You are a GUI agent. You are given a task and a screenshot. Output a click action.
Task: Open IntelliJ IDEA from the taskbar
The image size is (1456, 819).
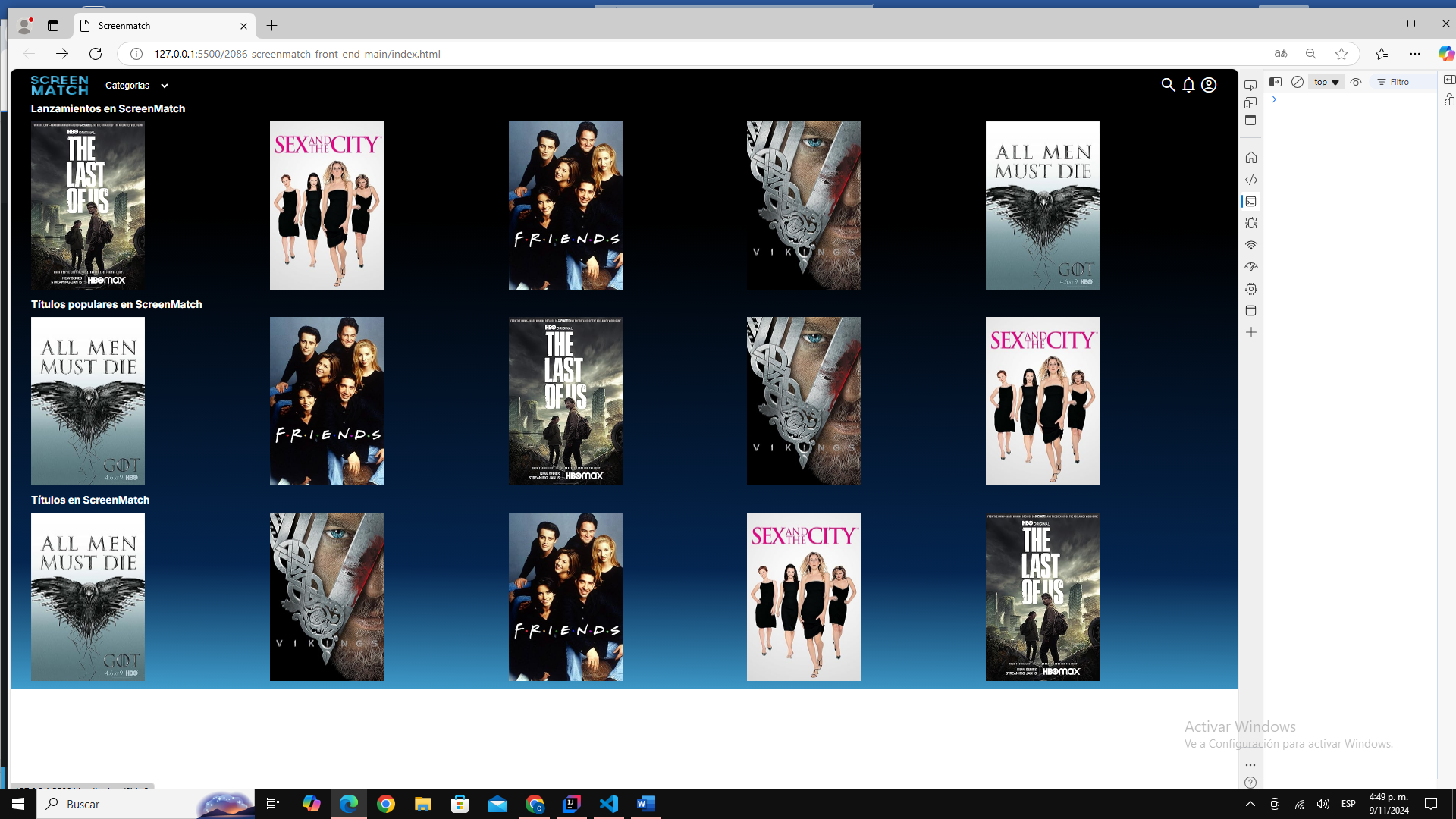click(x=572, y=804)
